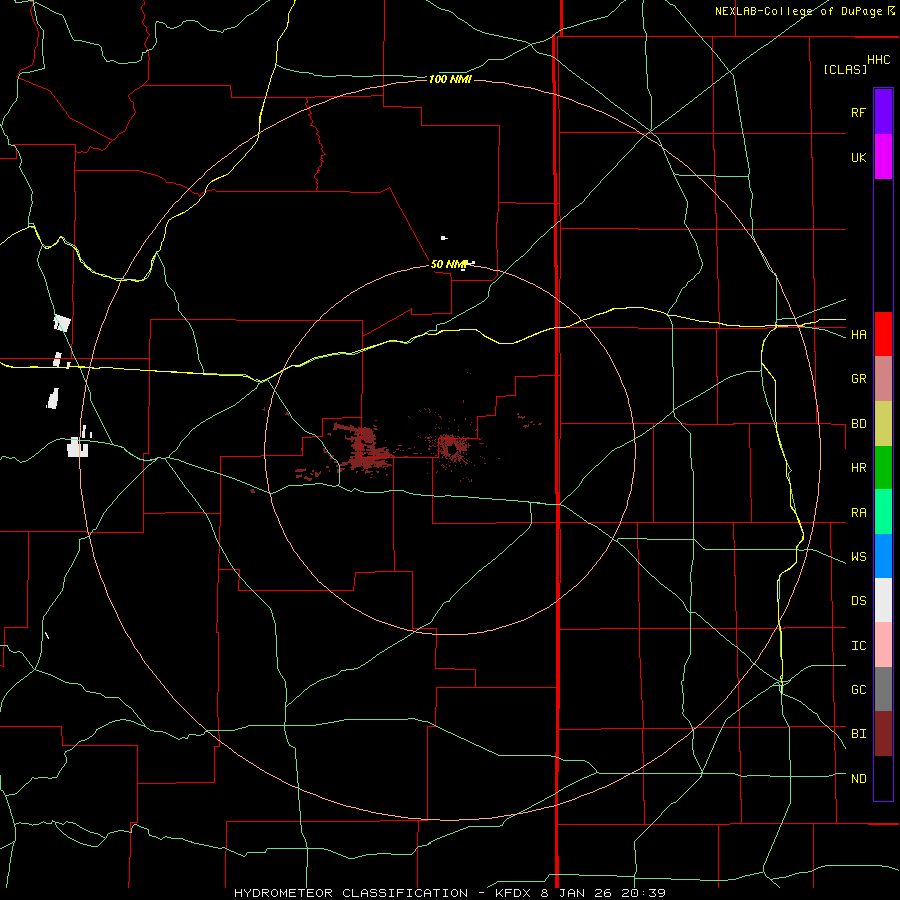Select the BI legend label

pos(858,734)
